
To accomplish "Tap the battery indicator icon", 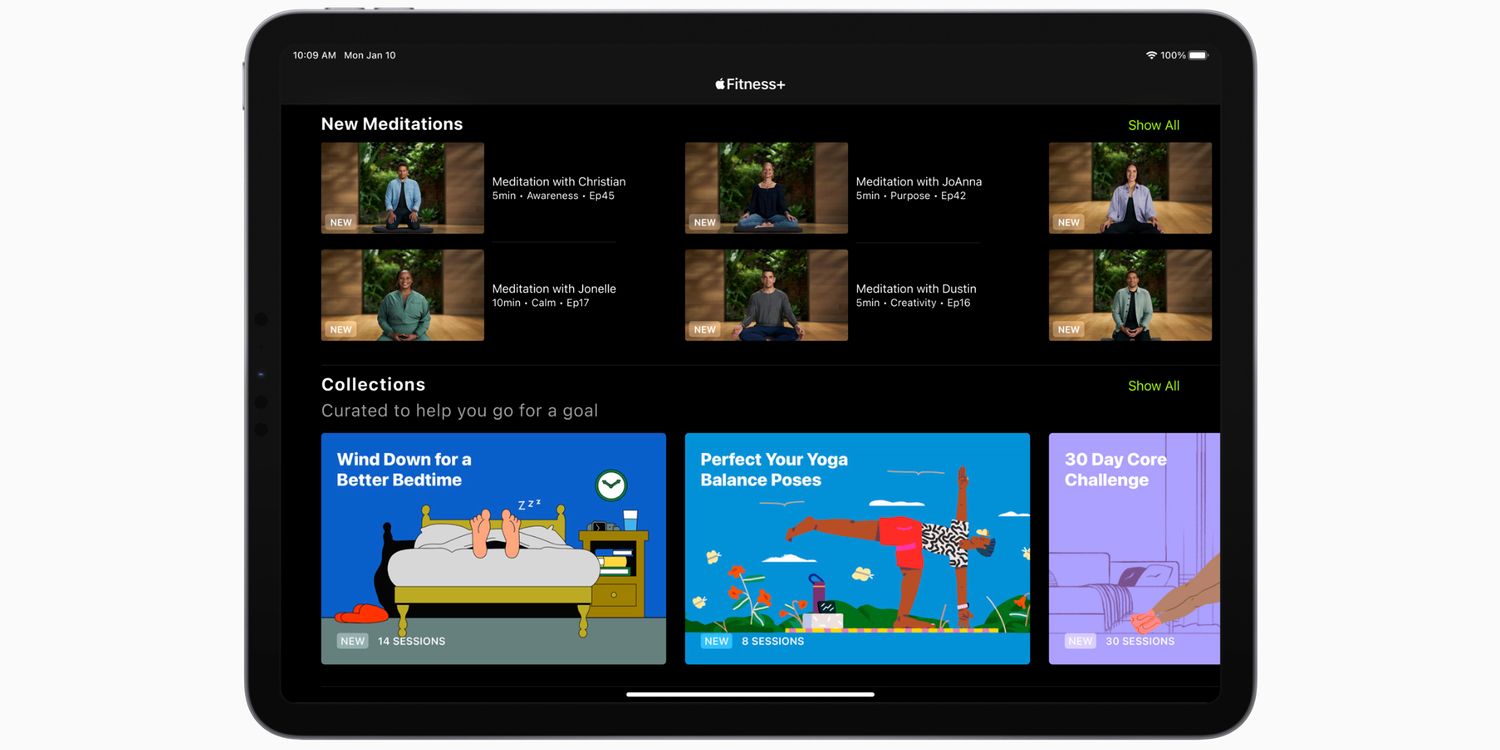I will [x=1198, y=56].
